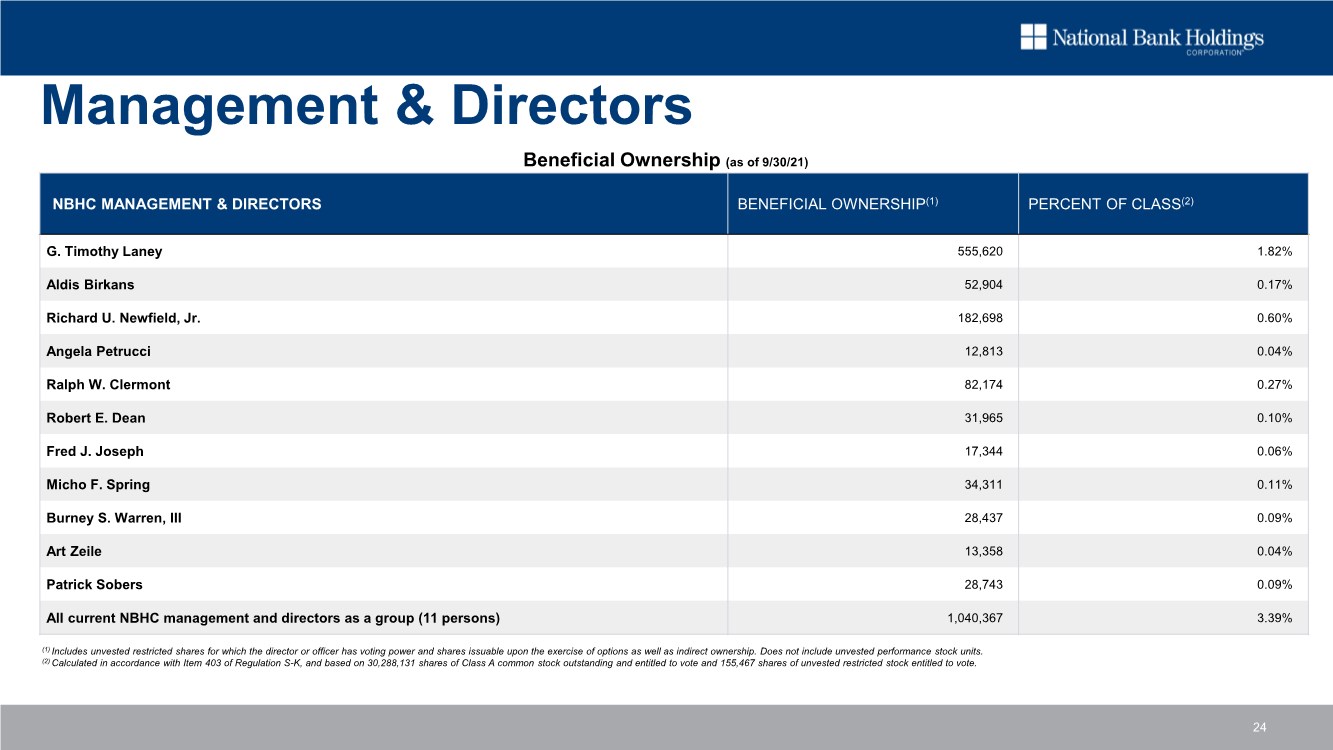1333x750 pixels.
Task: Select the value 555,620
Action: click(980, 252)
